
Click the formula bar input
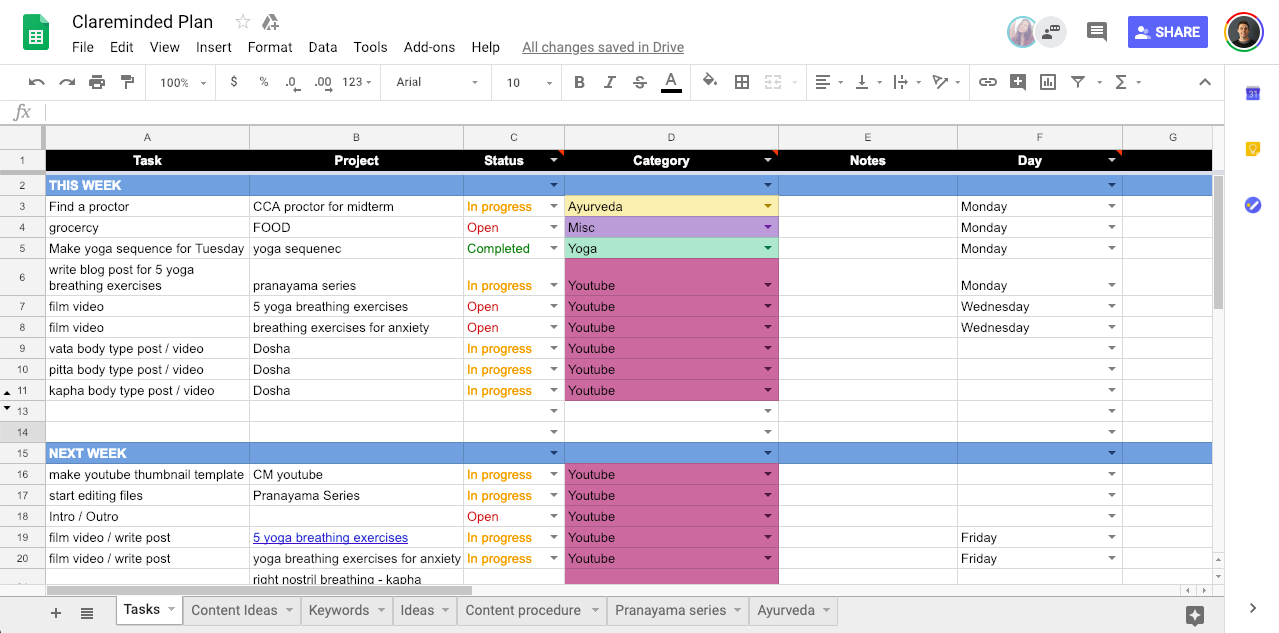tap(635, 112)
